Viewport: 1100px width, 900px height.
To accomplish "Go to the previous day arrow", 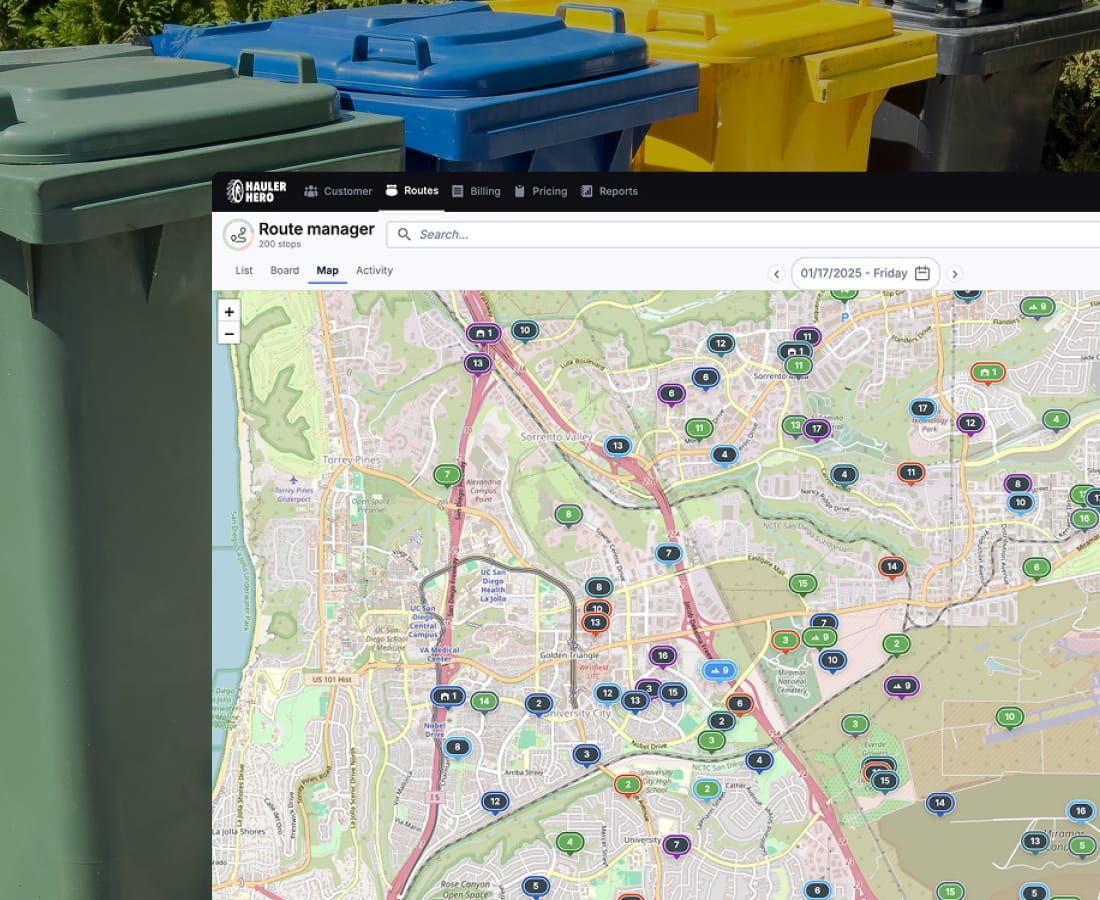I will 776,274.
